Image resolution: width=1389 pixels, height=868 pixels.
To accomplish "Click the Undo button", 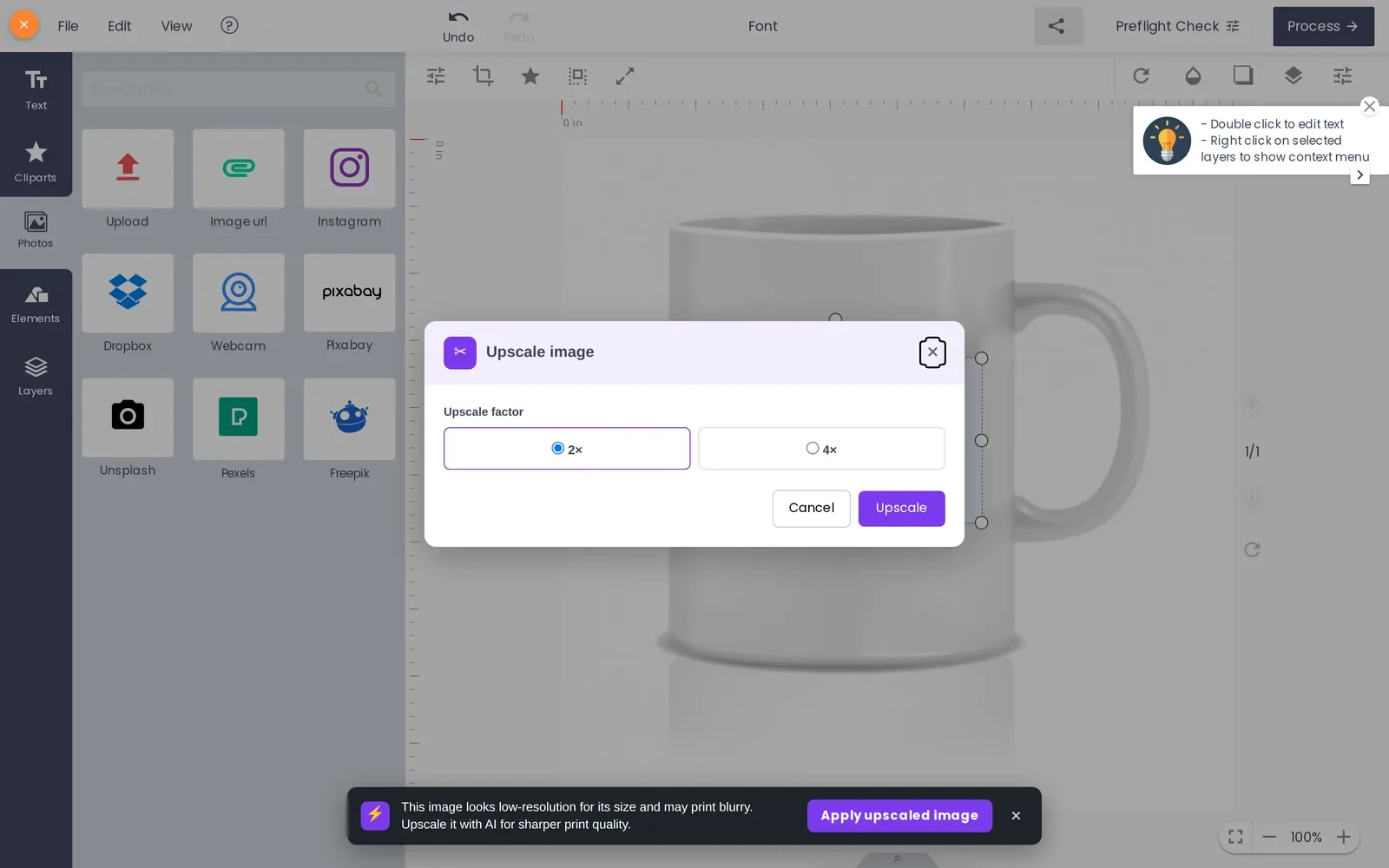I will pyautogui.click(x=458, y=26).
